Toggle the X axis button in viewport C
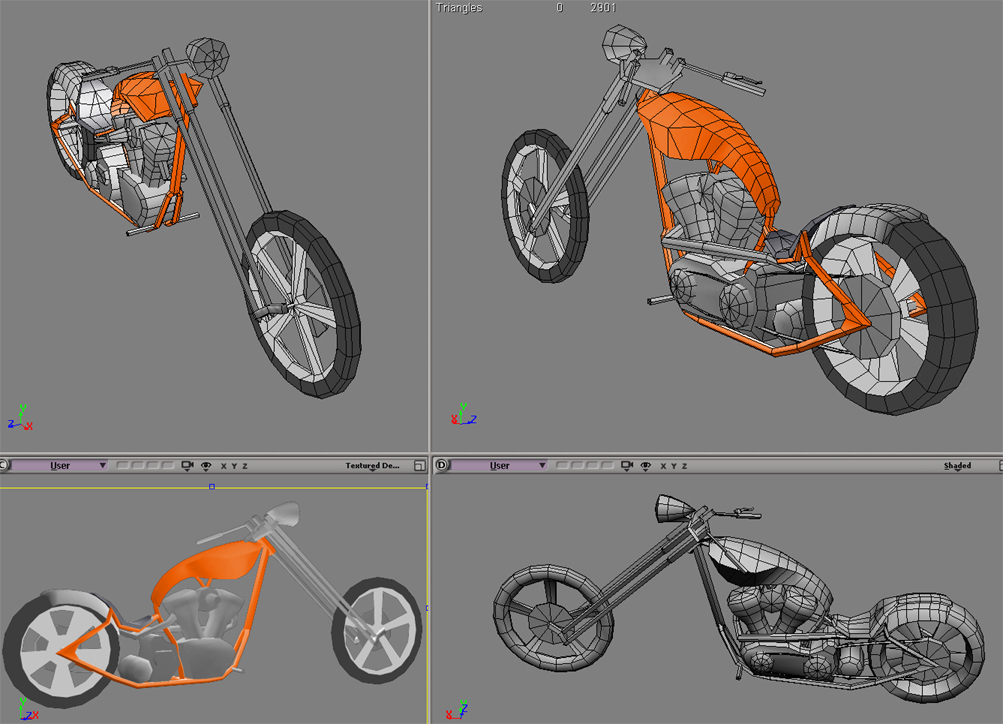The image size is (1003, 724). (x=223, y=466)
